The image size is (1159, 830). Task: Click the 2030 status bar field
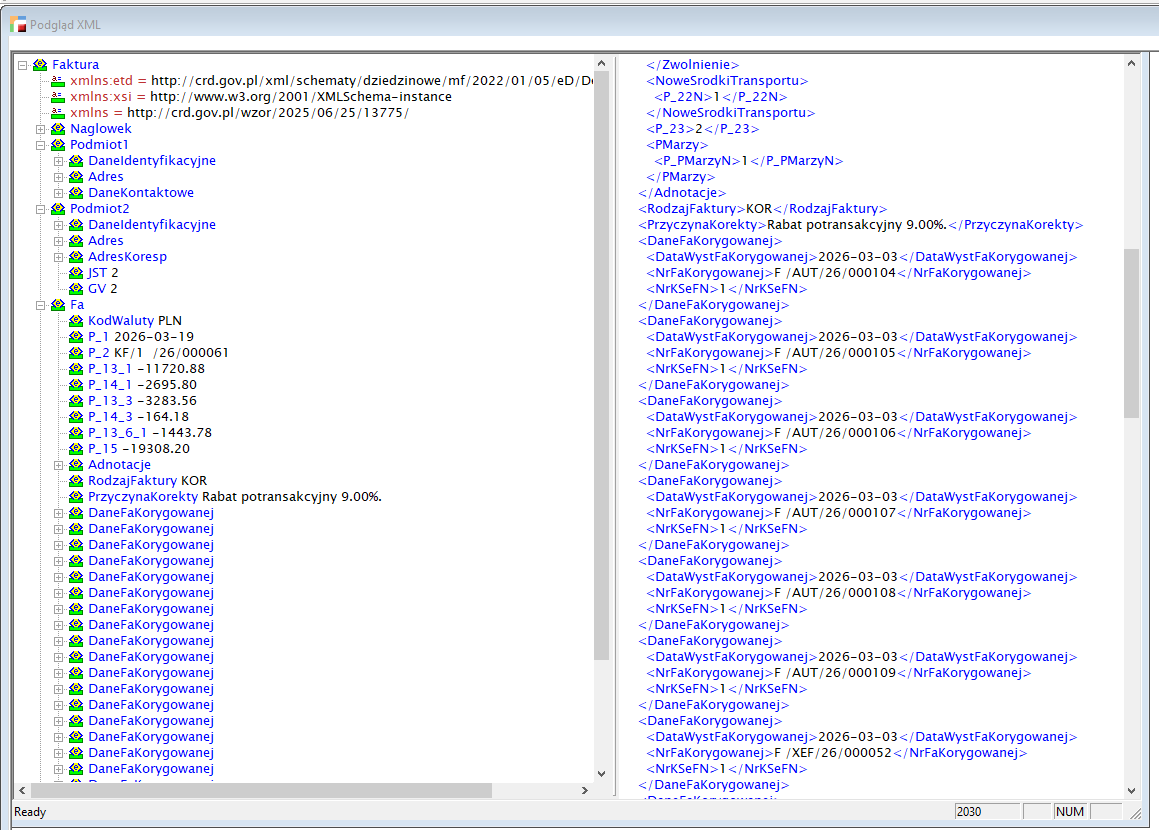(985, 812)
